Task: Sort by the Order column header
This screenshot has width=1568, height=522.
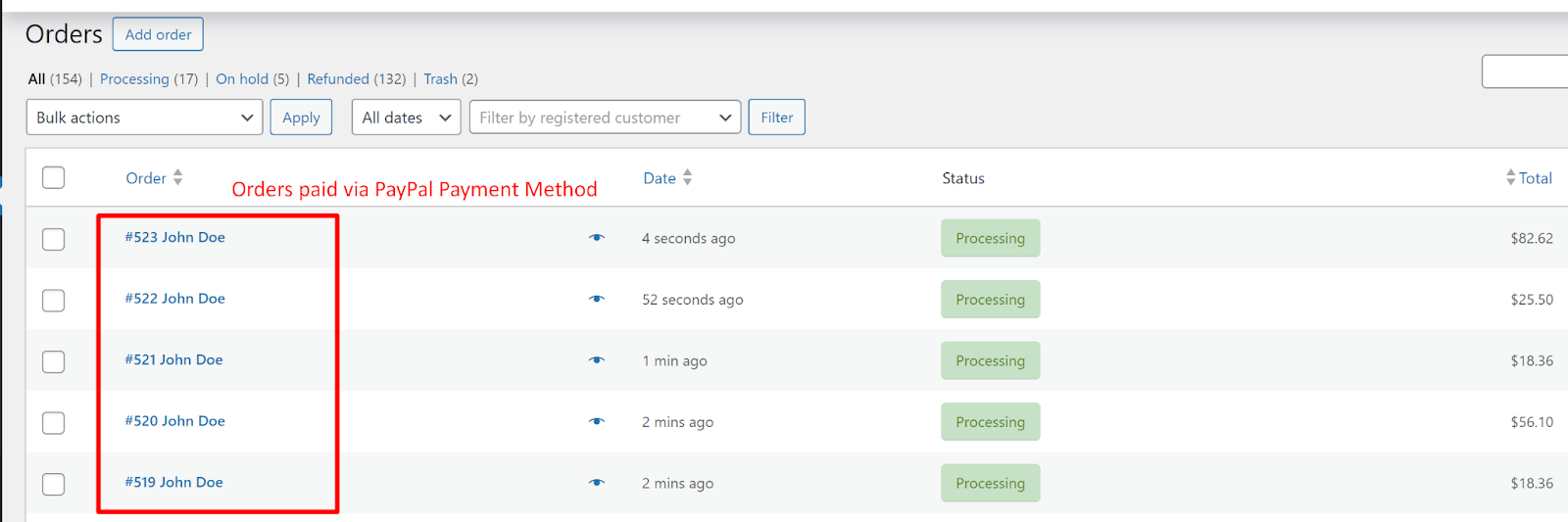Action: coord(146,178)
